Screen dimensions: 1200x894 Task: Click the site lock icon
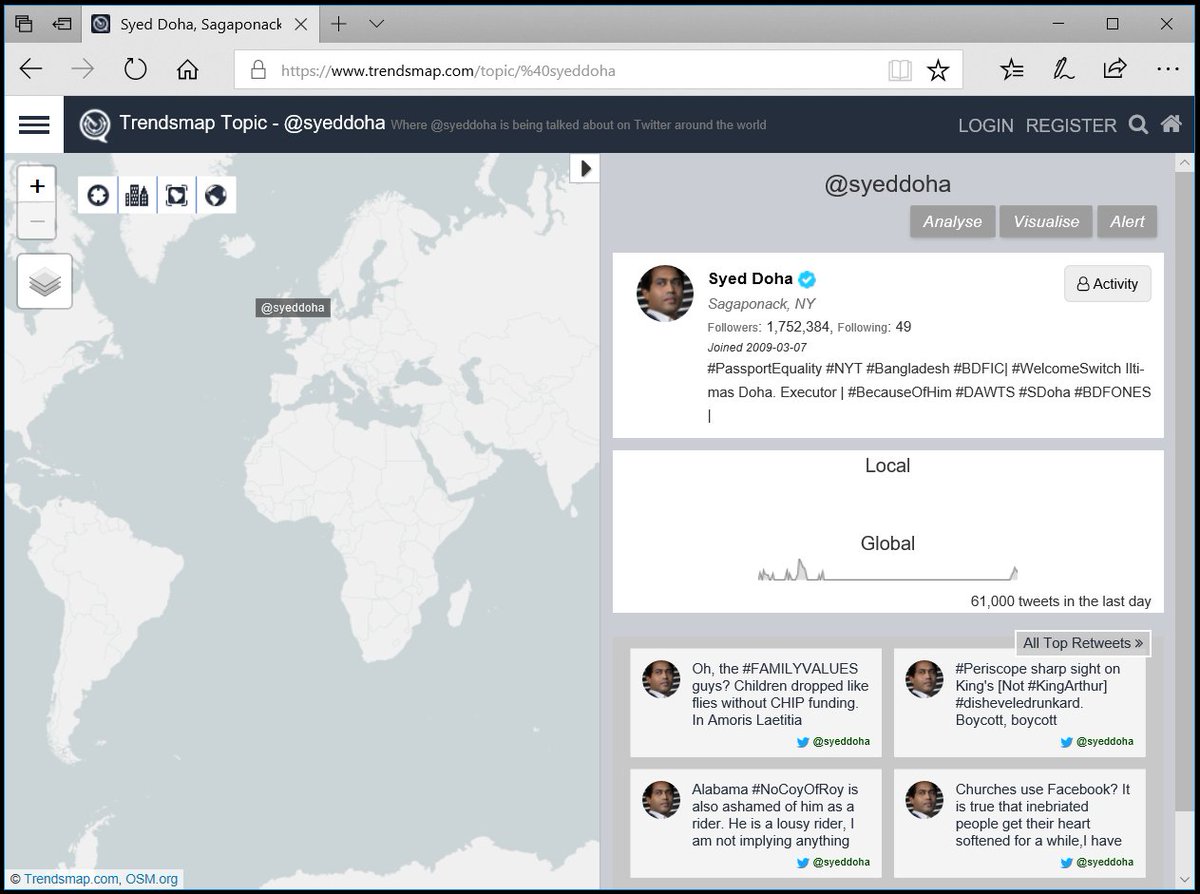tap(258, 70)
